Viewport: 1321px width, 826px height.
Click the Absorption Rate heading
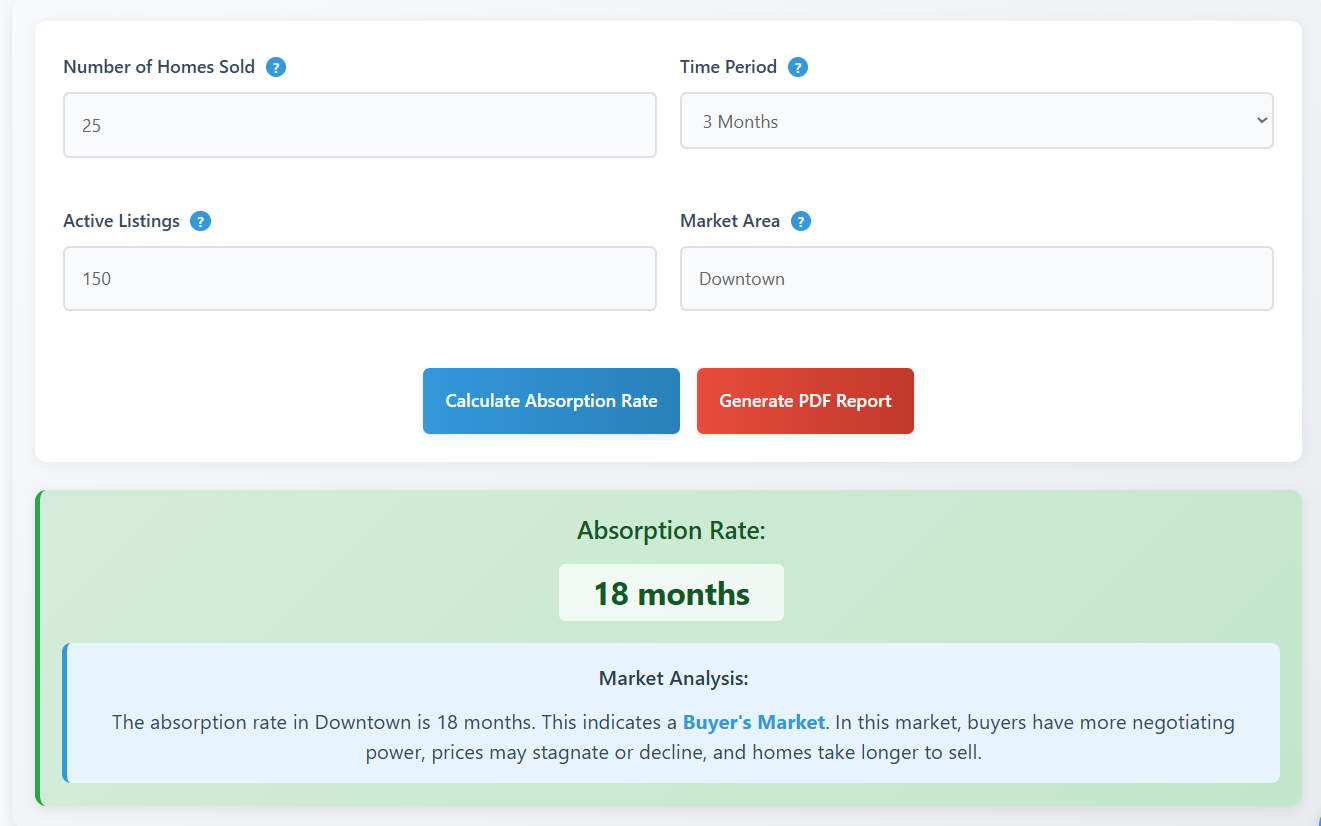(x=671, y=530)
